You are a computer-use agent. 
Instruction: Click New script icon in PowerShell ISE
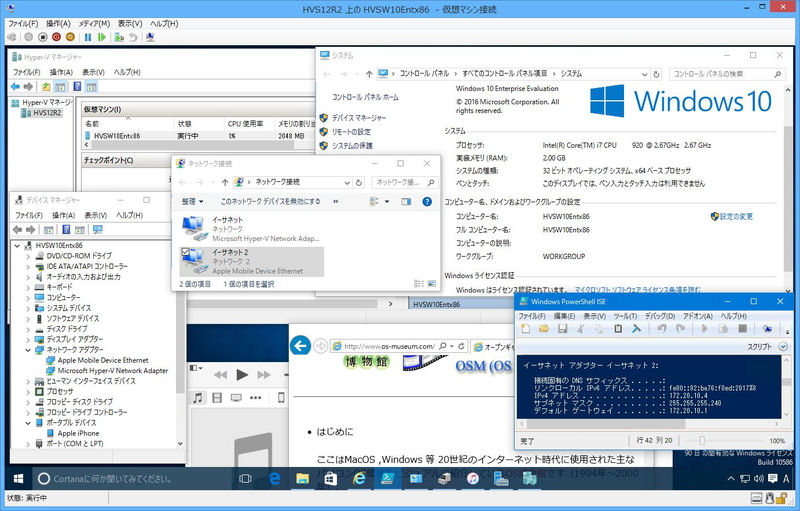(x=526, y=329)
